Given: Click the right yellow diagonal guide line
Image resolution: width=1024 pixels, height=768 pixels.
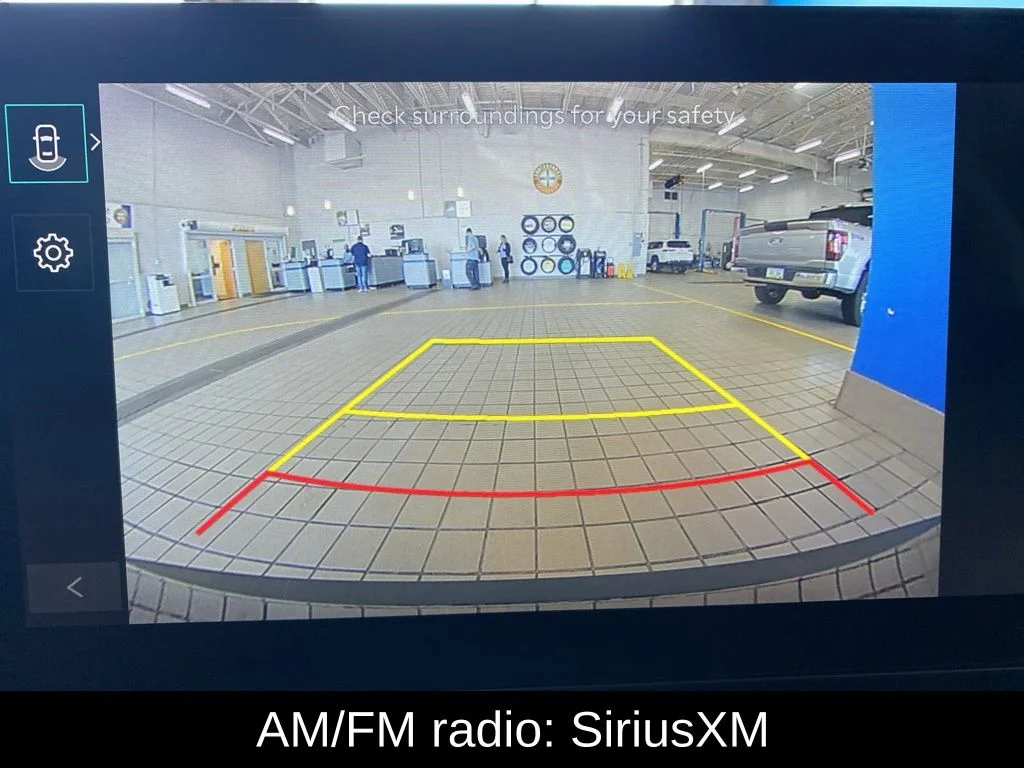Looking at the screenshot, I should [731, 398].
